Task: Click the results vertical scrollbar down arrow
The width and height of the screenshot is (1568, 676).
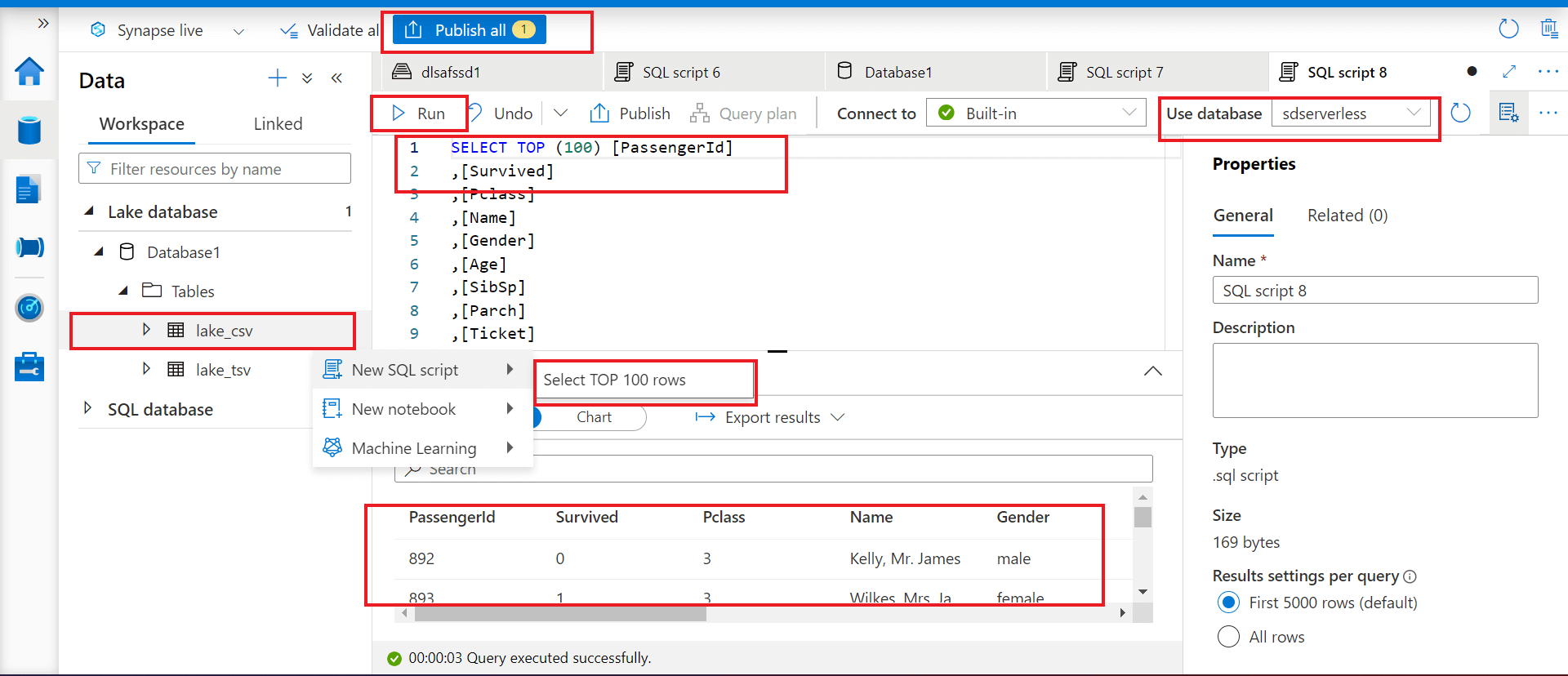Action: point(1143,592)
